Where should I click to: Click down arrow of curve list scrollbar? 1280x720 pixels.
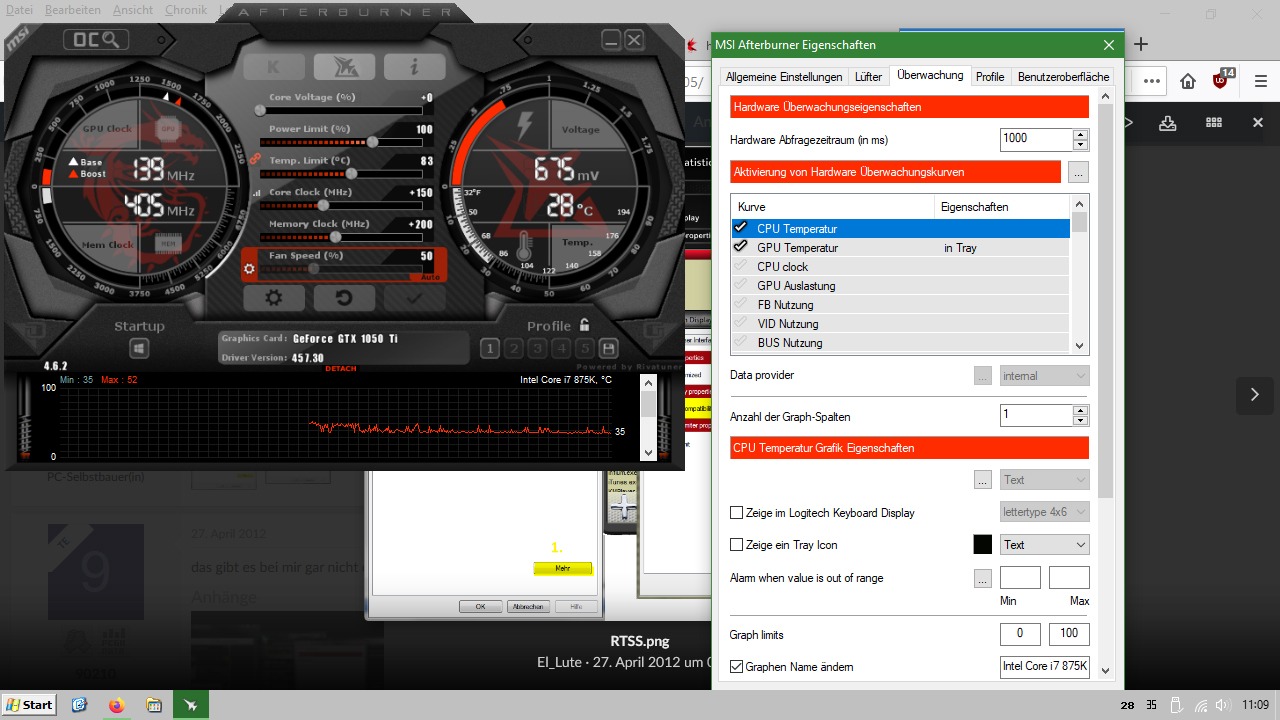(x=1080, y=345)
